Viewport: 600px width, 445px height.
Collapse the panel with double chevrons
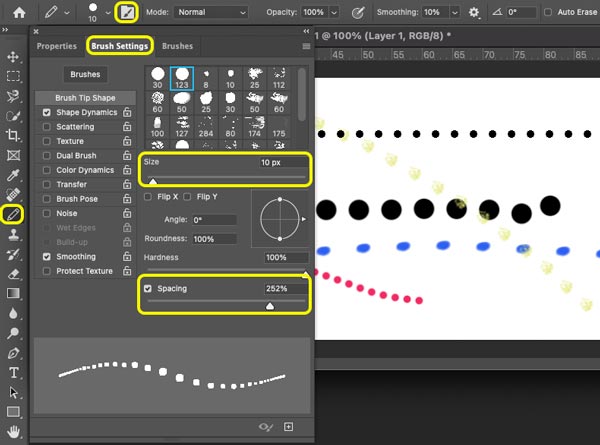tap(306, 31)
